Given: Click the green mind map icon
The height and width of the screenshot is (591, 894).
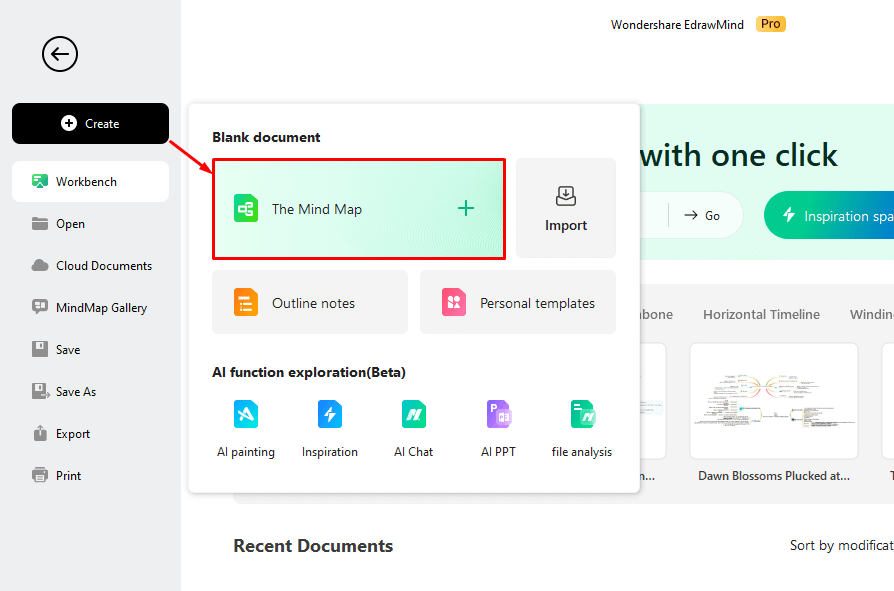Looking at the screenshot, I should [246, 209].
